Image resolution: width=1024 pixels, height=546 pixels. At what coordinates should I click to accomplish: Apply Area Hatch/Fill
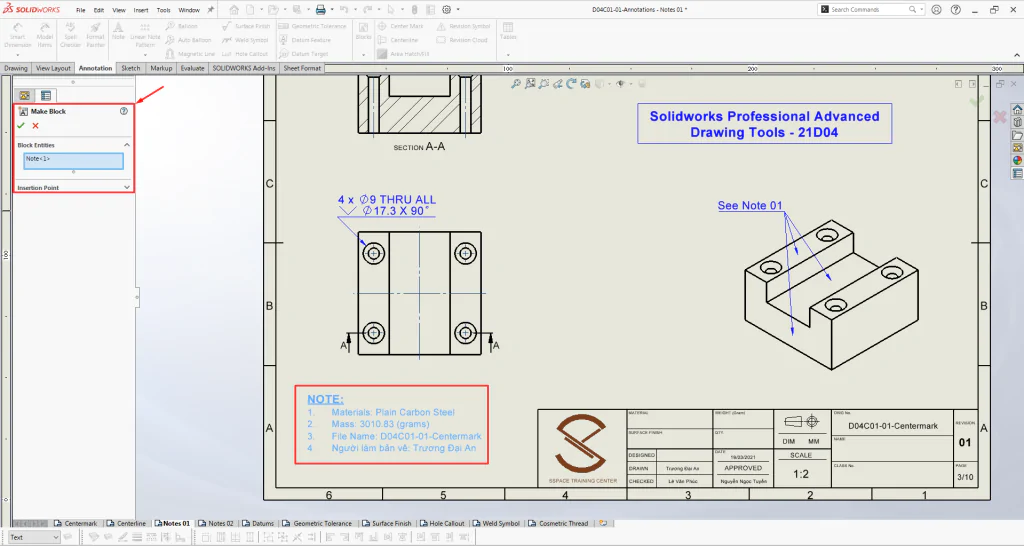coord(403,54)
